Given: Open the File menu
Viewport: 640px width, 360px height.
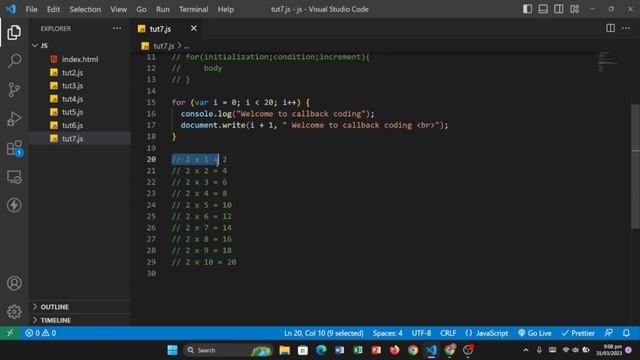Looking at the screenshot, I should tap(31, 9).
